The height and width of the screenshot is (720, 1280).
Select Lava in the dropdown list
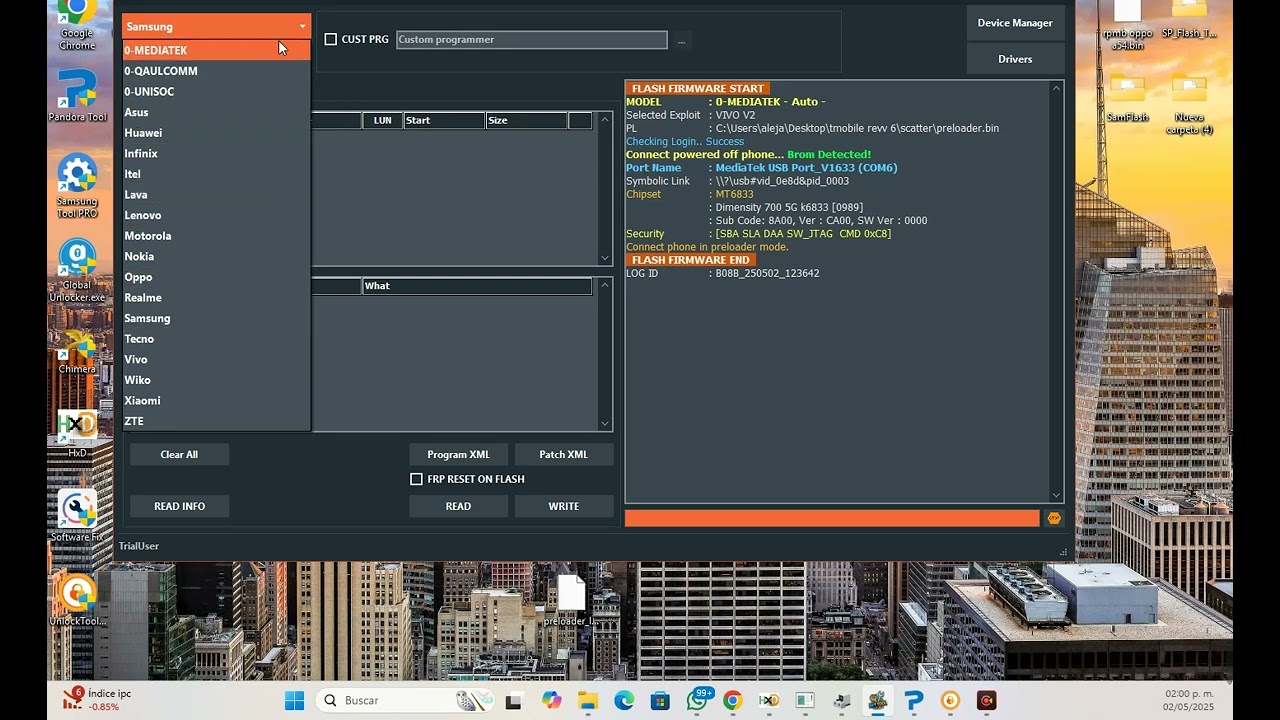[x=216, y=195]
